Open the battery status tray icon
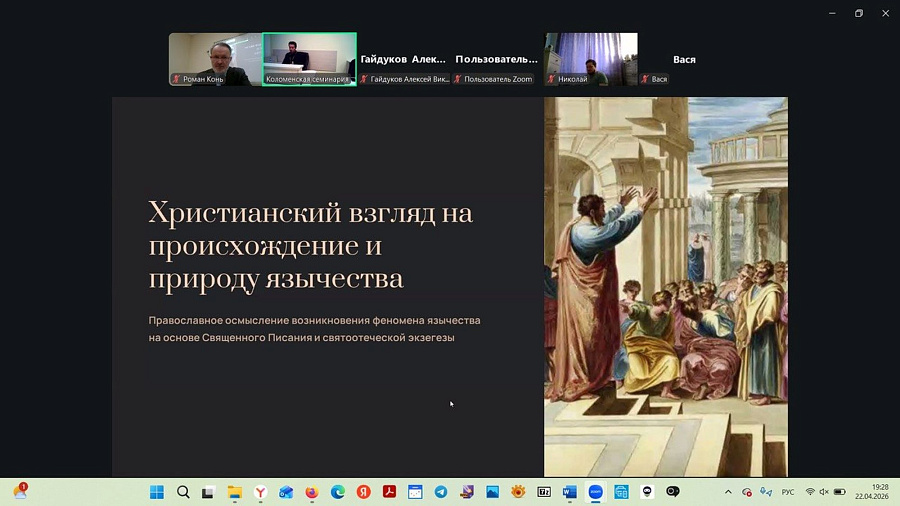 (x=839, y=492)
